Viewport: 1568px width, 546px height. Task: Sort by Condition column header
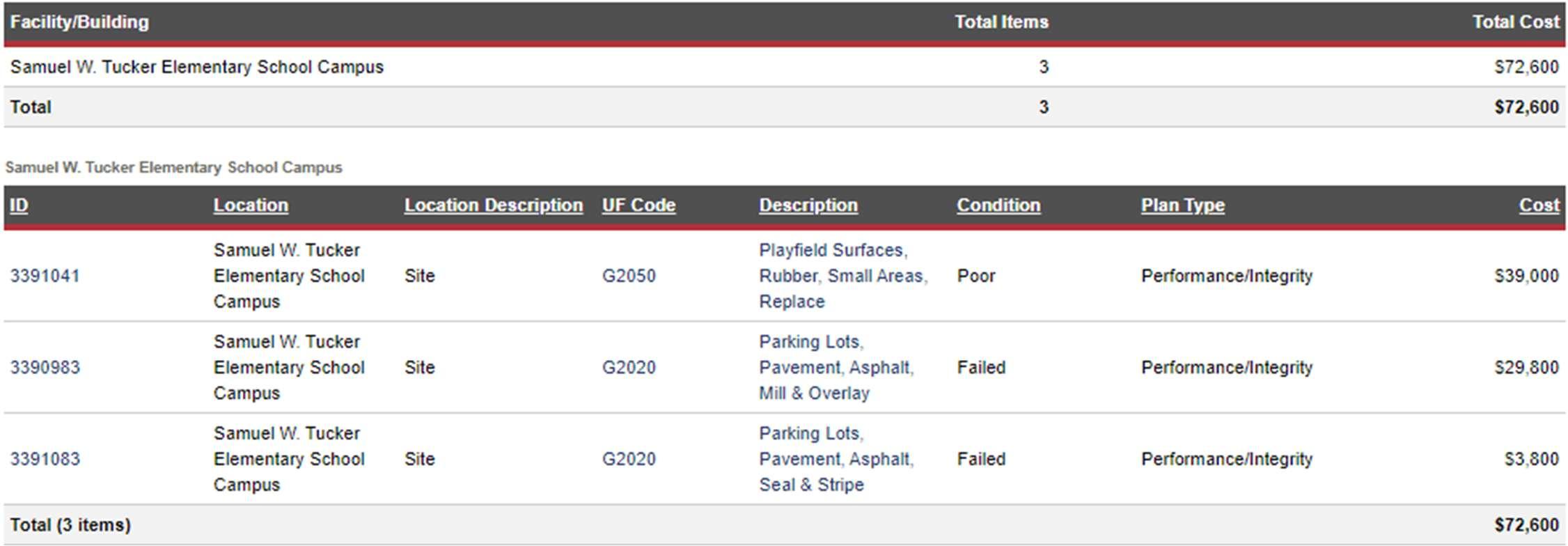(x=998, y=205)
